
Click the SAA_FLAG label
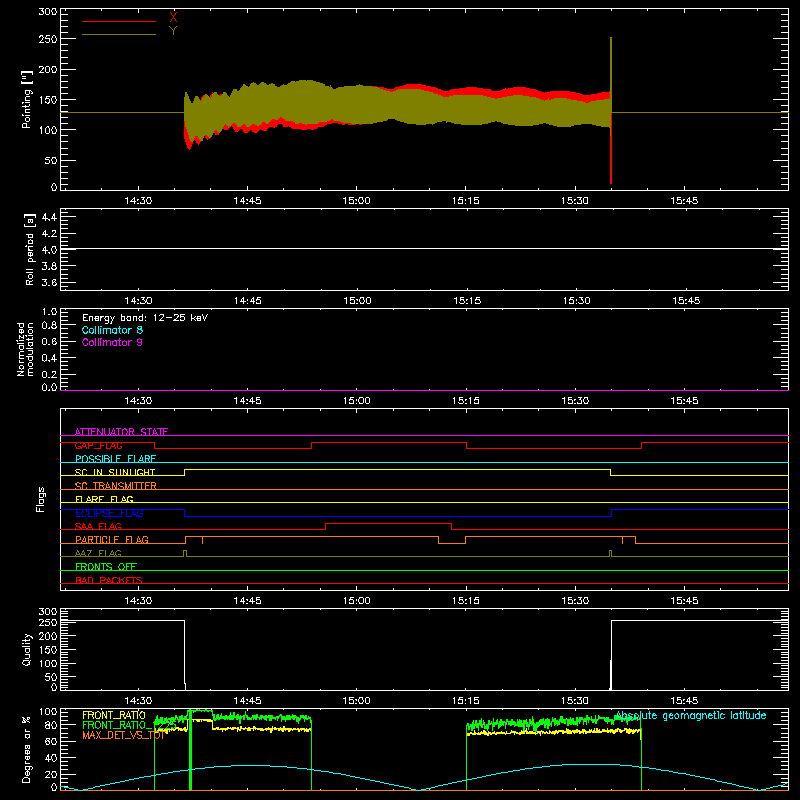(98, 526)
